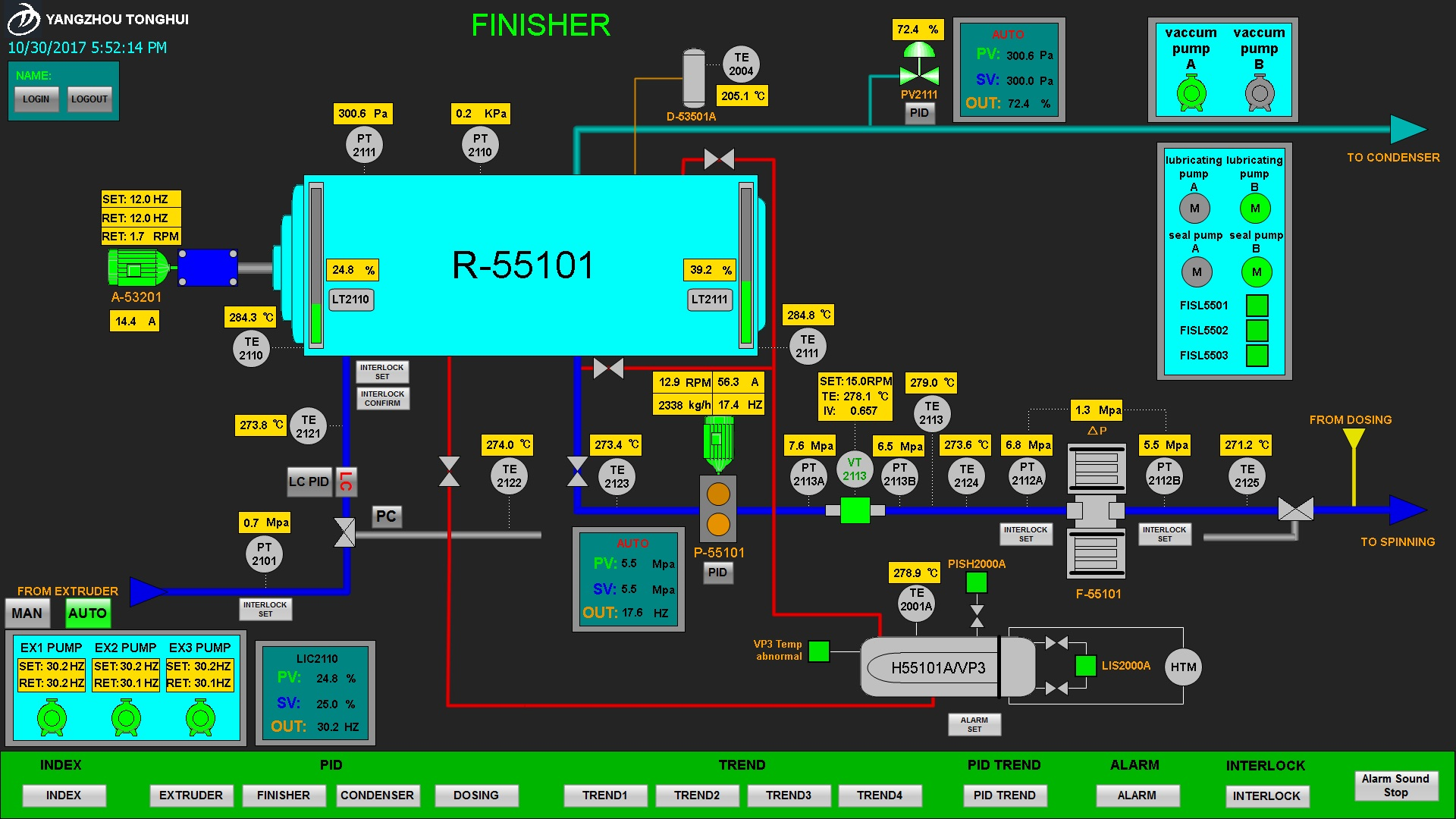Toggle lubricating pump B motor
This screenshot has width=1456, height=819.
coord(1255,209)
